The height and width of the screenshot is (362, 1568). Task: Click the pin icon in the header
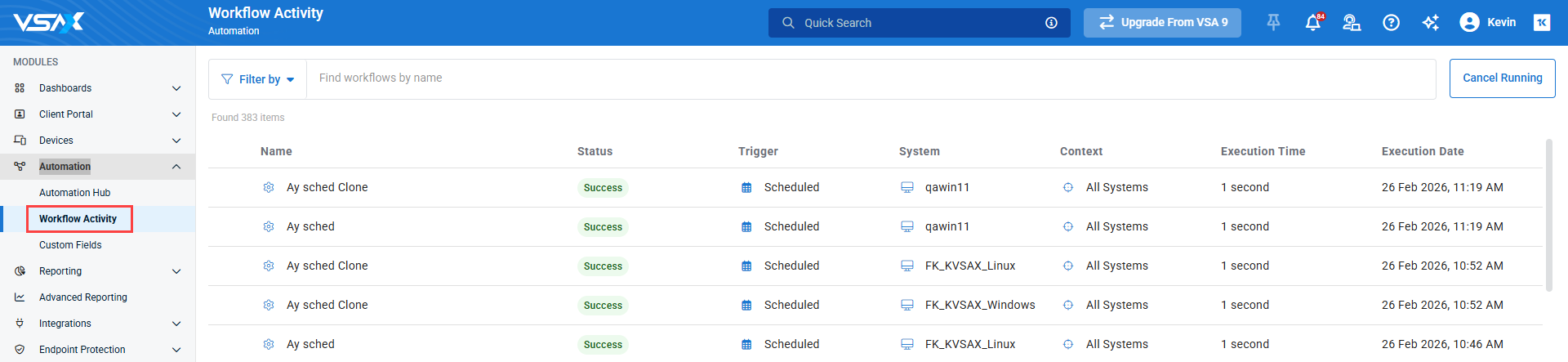1273,23
